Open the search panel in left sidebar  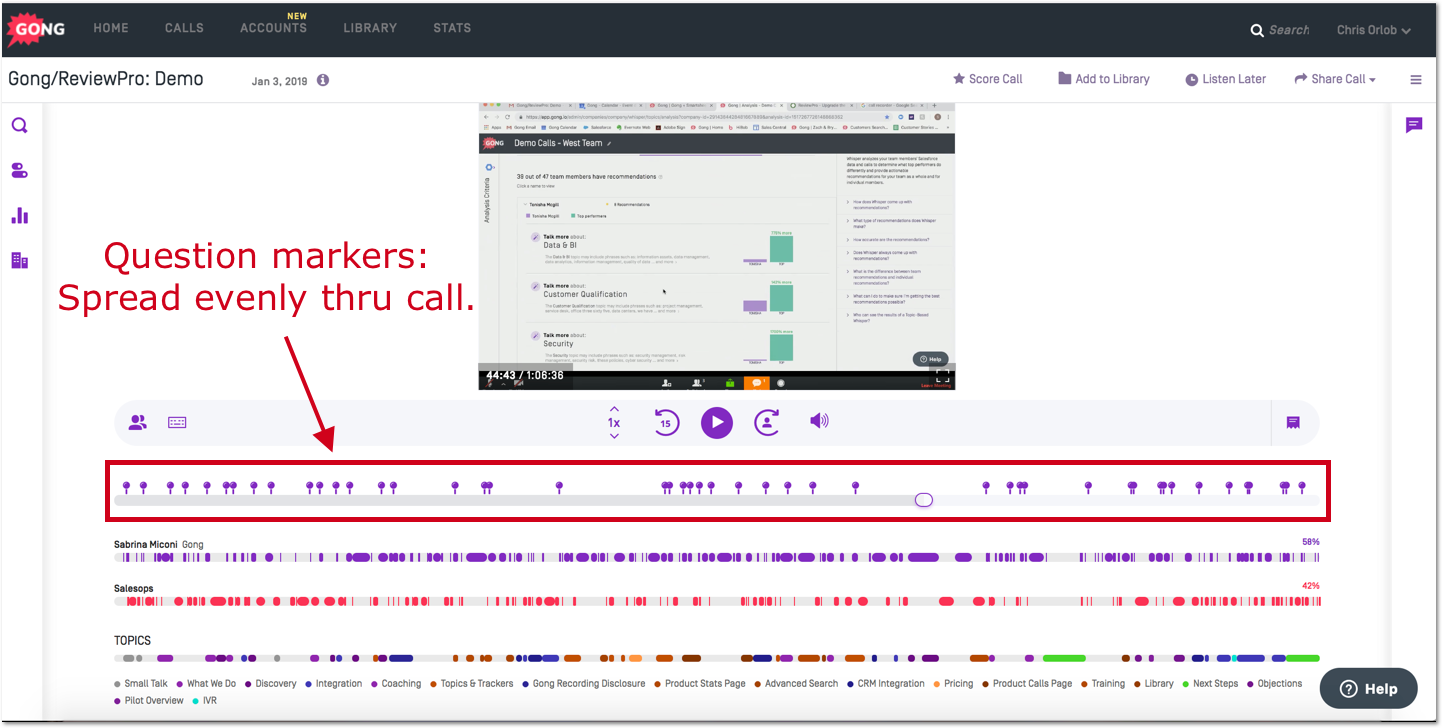tap(20, 125)
